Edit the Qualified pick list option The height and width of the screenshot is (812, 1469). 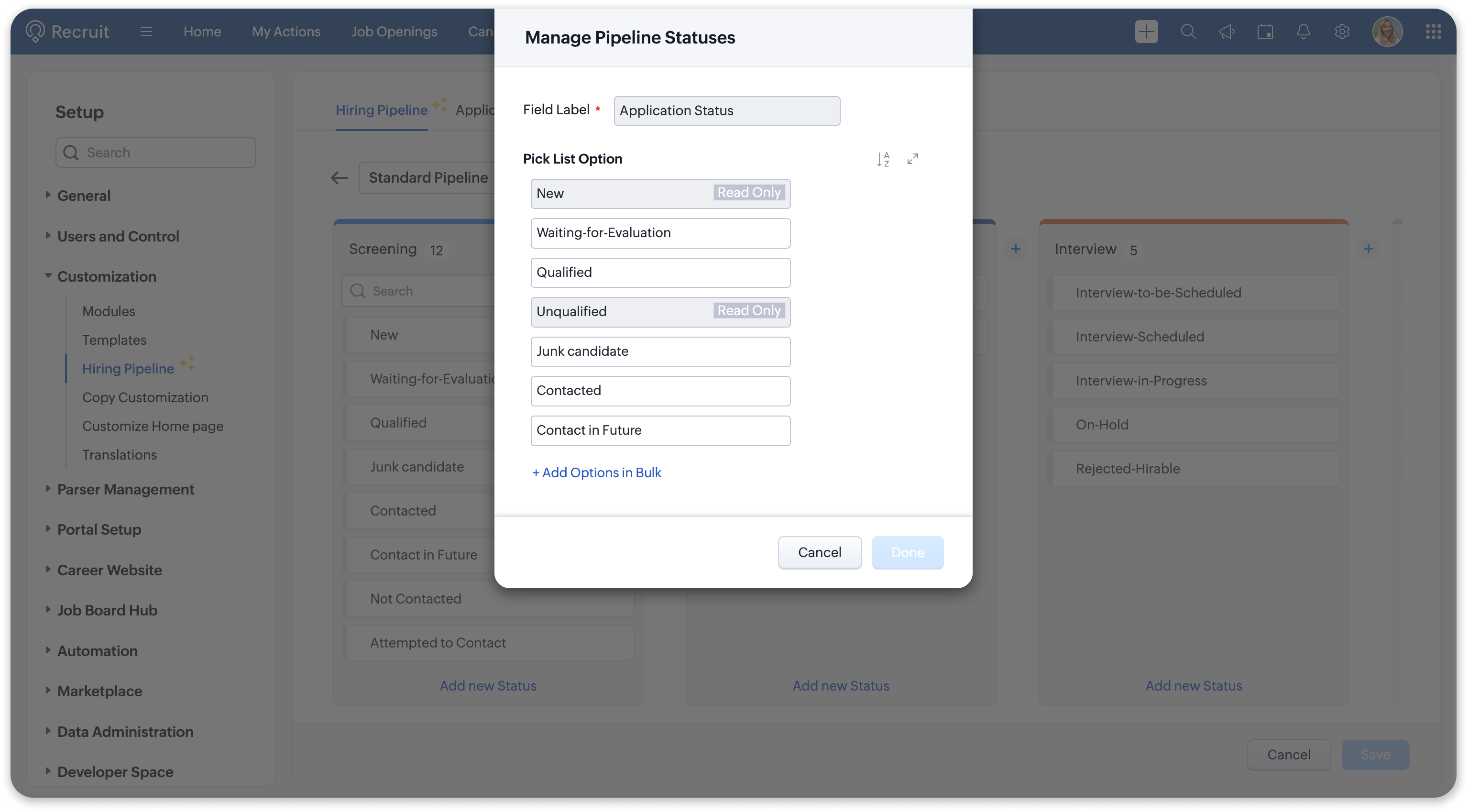[x=660, y=273]
